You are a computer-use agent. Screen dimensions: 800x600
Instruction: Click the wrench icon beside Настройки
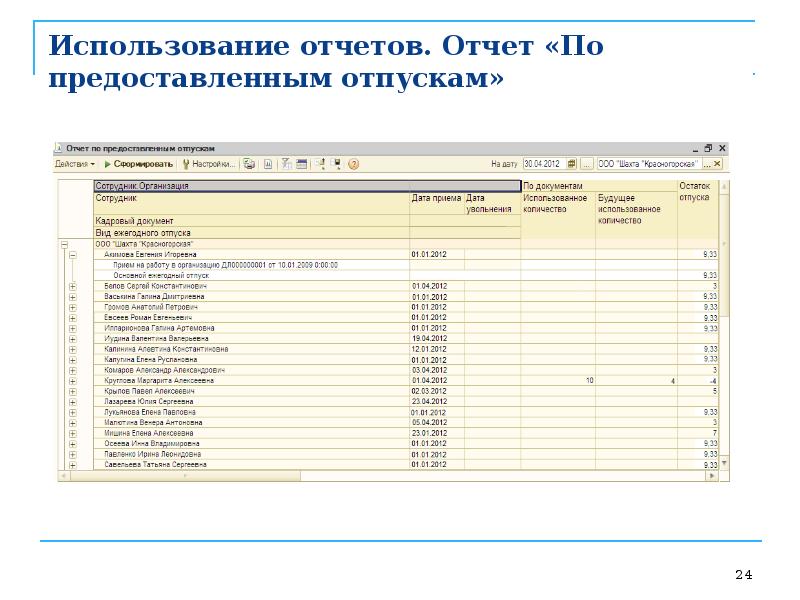coord(186,163)
